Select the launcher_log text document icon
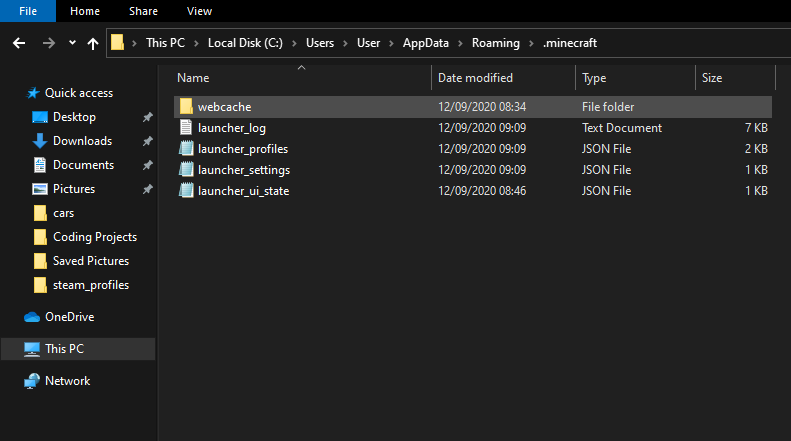The height and width of the screenshot is (441, 791). (185, 128)
